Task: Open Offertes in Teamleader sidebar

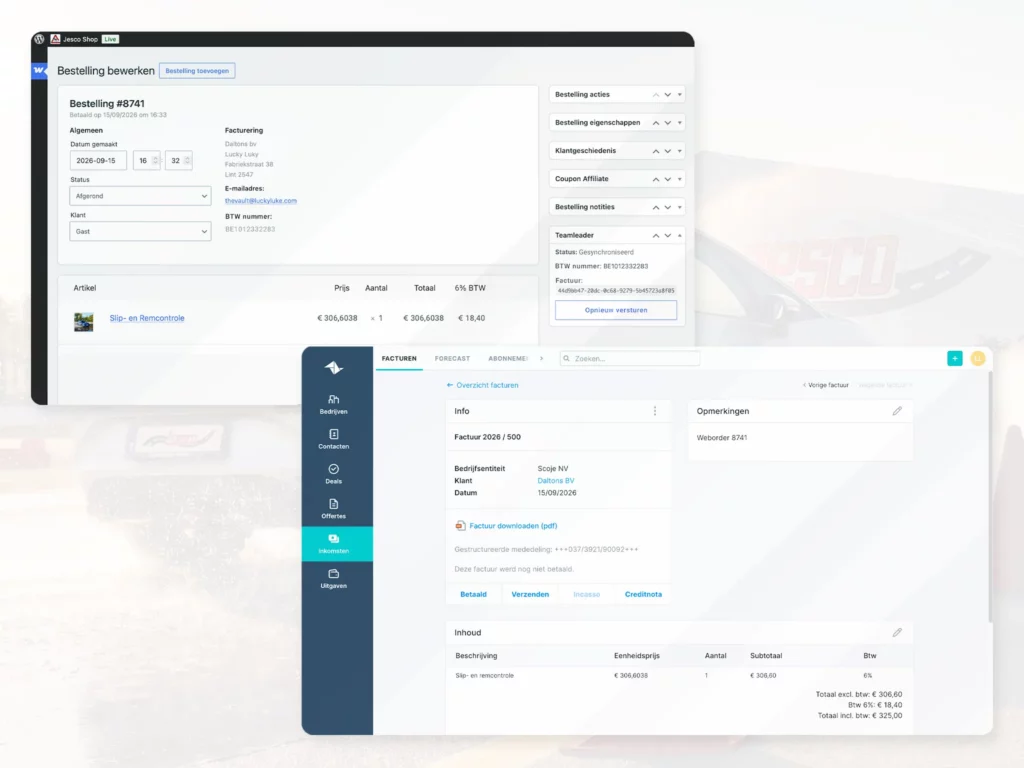Action: [x=334, y=509]
